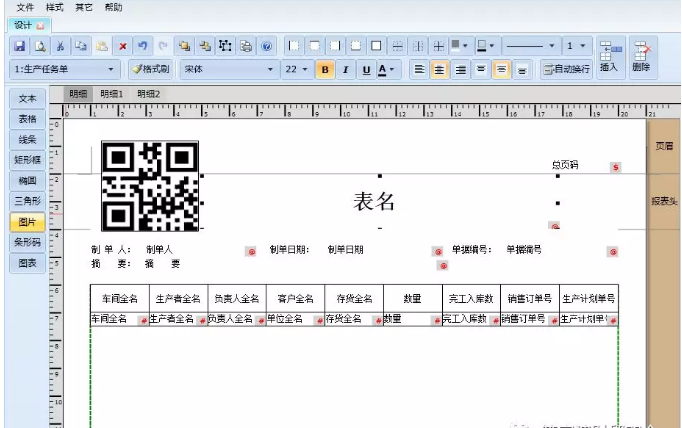
Task: Open the 帮助 menu
Action: point(114,7)
